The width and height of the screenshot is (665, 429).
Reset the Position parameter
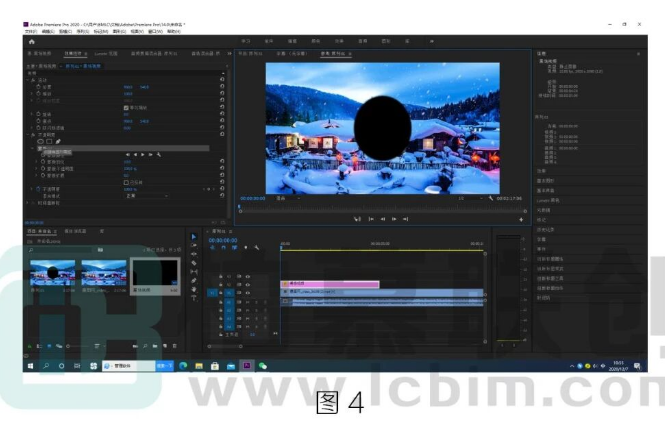[x=222, y=86]
